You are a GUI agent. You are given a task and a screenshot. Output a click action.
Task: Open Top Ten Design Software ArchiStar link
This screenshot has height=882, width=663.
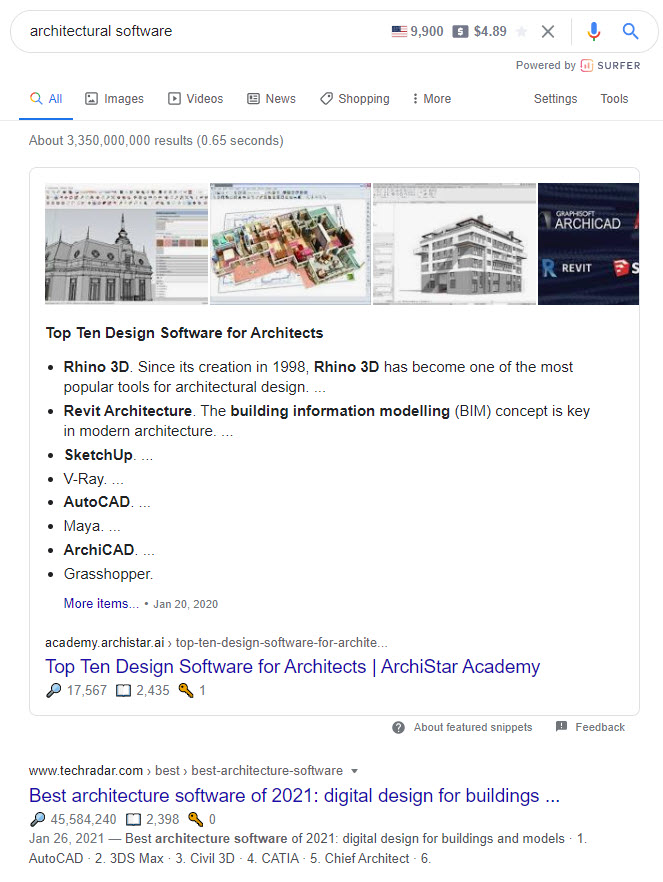pyautogui.click(x=292, y=666)
